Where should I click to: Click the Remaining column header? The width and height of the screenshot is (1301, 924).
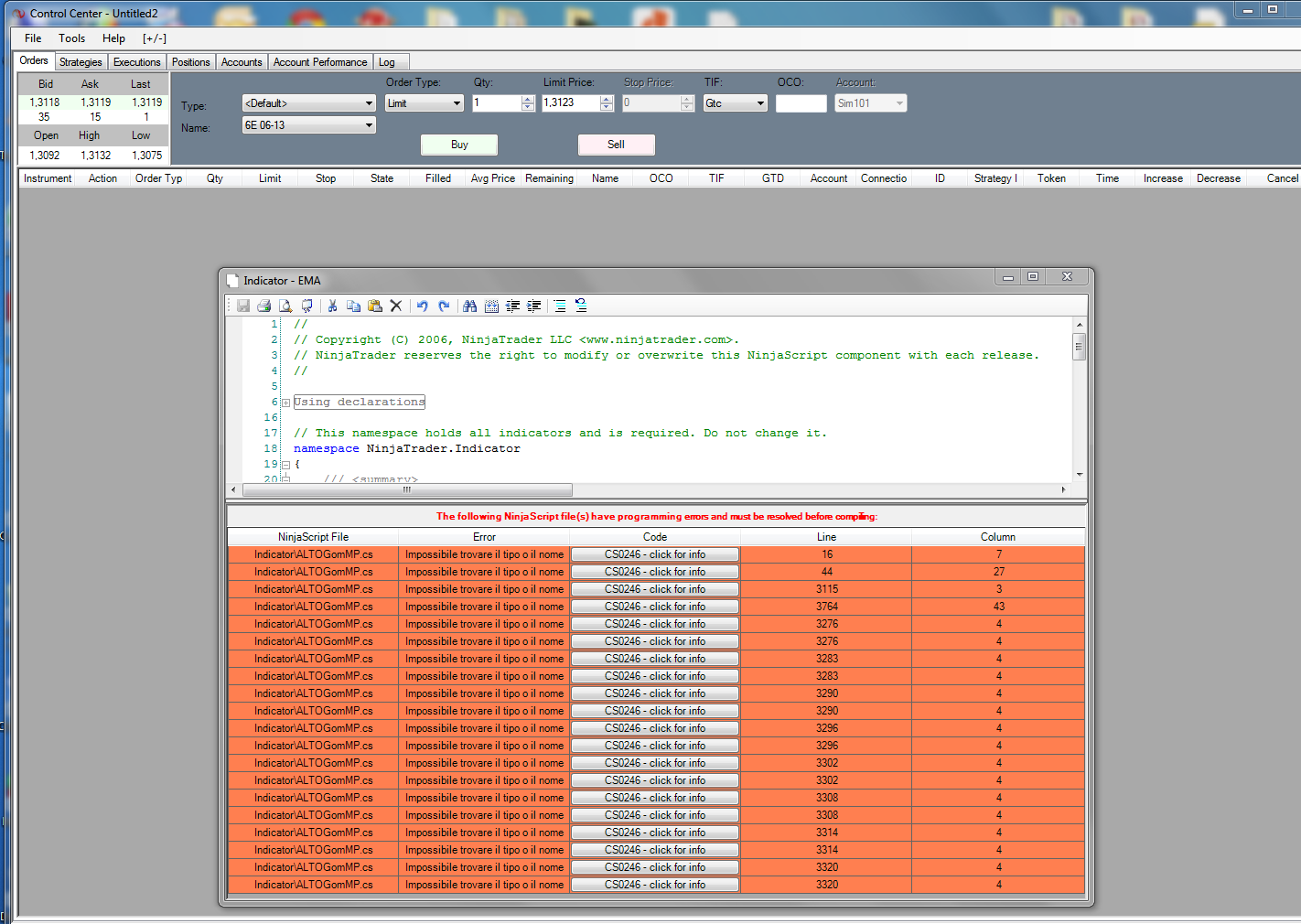549,178
